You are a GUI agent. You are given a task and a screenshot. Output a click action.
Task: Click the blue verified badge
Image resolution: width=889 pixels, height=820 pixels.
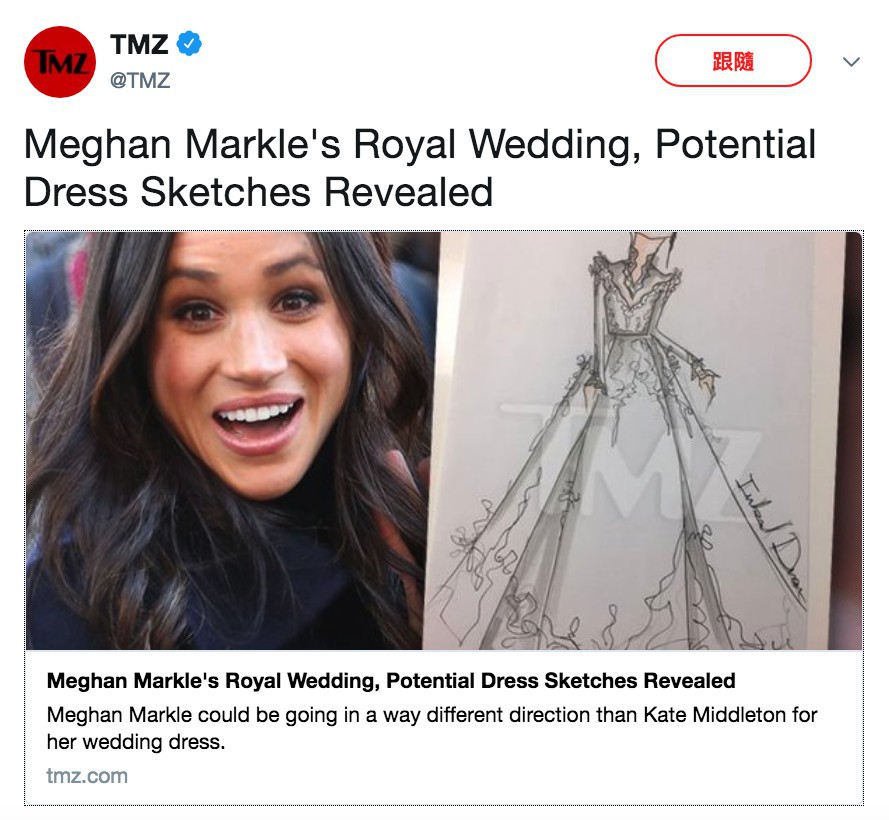click(190, 44)
